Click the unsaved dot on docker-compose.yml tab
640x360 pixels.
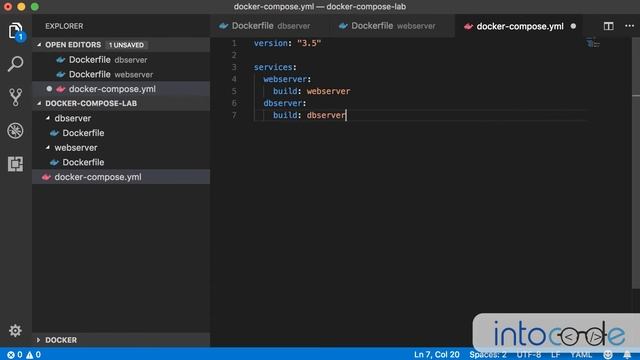coord(573,26)
